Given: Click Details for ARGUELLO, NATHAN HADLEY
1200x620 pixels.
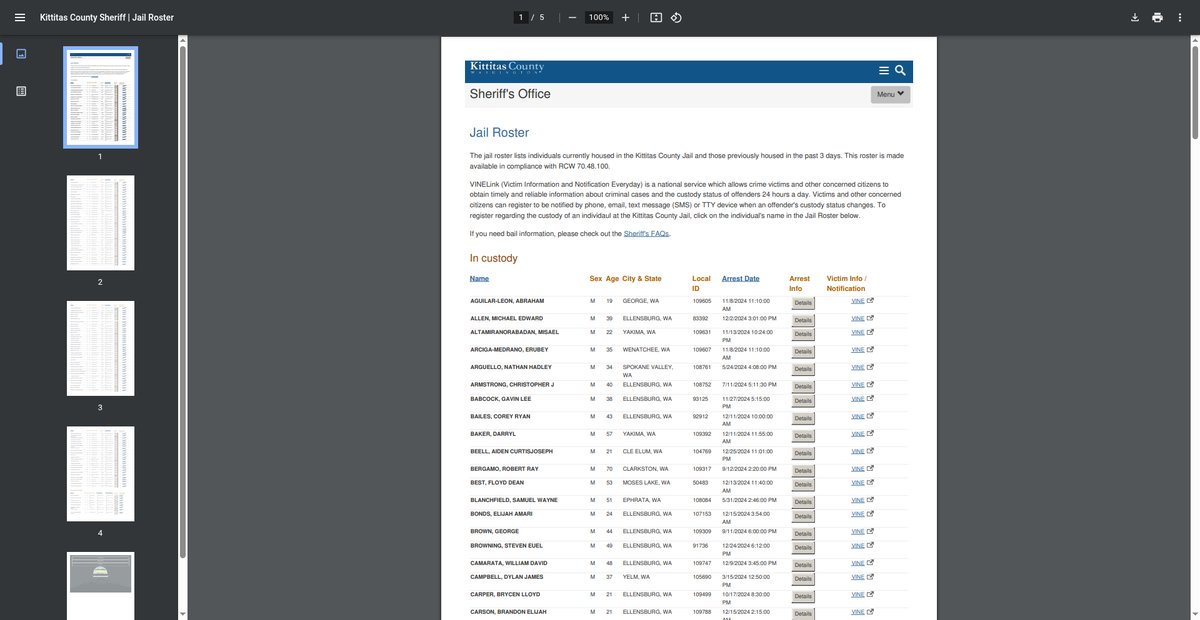Looking at the screenshot, I should (x=803, y=370).
